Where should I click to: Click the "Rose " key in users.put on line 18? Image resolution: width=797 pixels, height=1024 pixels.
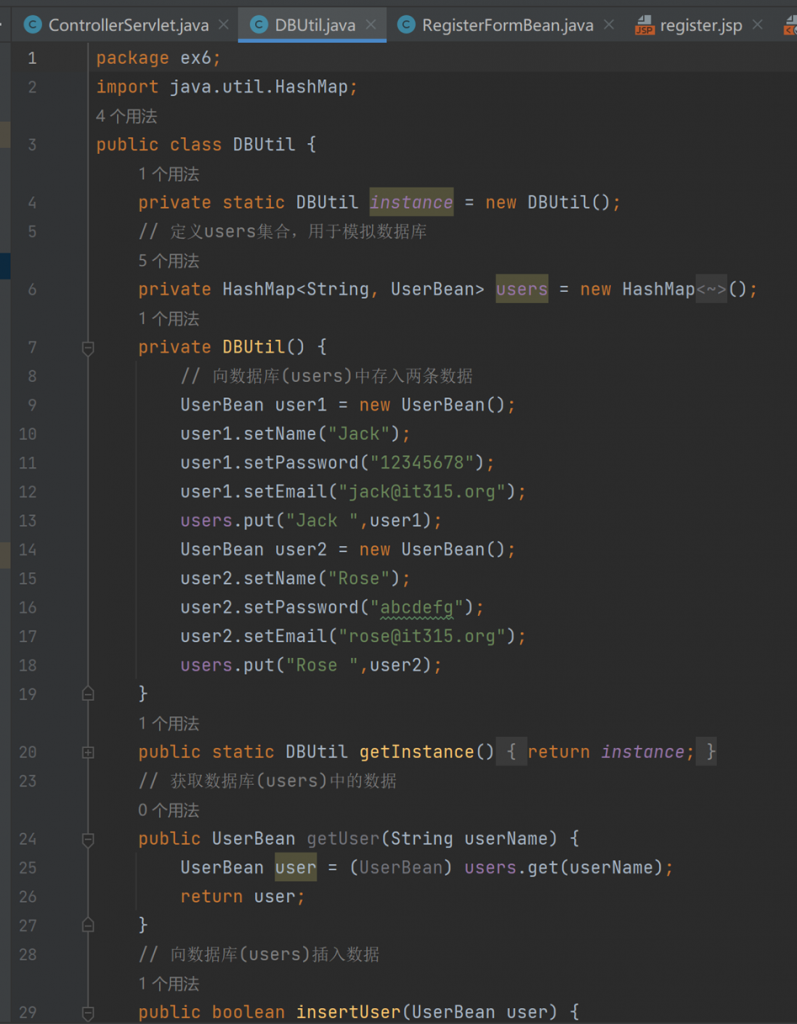click(323, 665)
